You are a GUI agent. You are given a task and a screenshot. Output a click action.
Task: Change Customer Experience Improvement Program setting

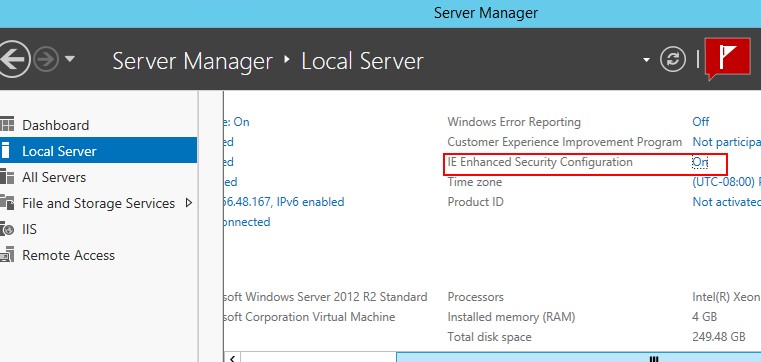(727, 142)
